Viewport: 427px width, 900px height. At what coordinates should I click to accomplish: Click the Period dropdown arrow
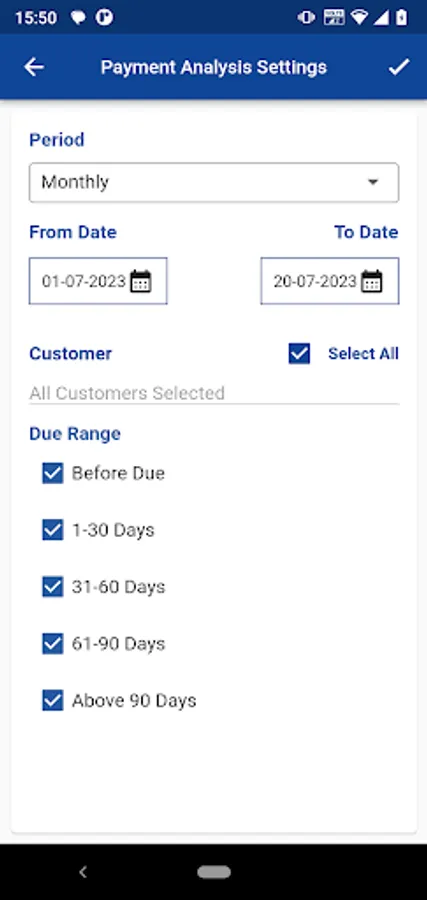coord(373,183)
